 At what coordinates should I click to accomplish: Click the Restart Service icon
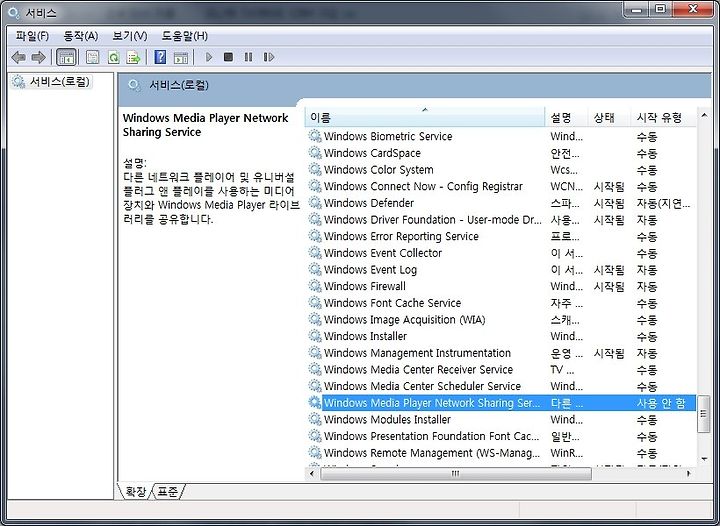click(269, 57)
